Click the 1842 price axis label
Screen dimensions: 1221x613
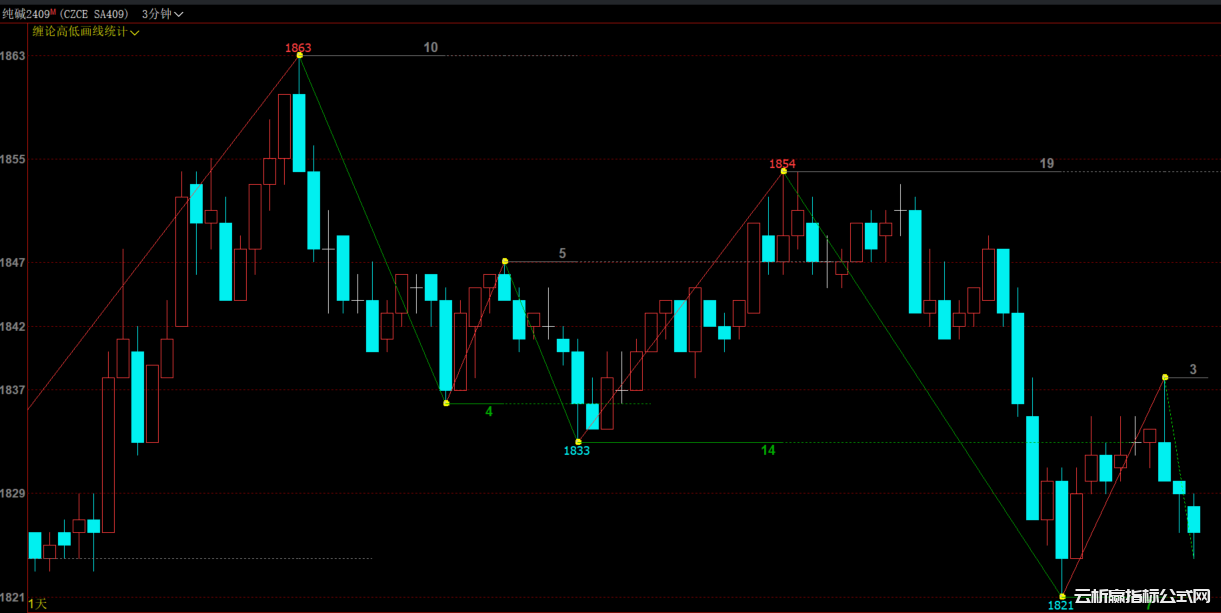(13, 326)
